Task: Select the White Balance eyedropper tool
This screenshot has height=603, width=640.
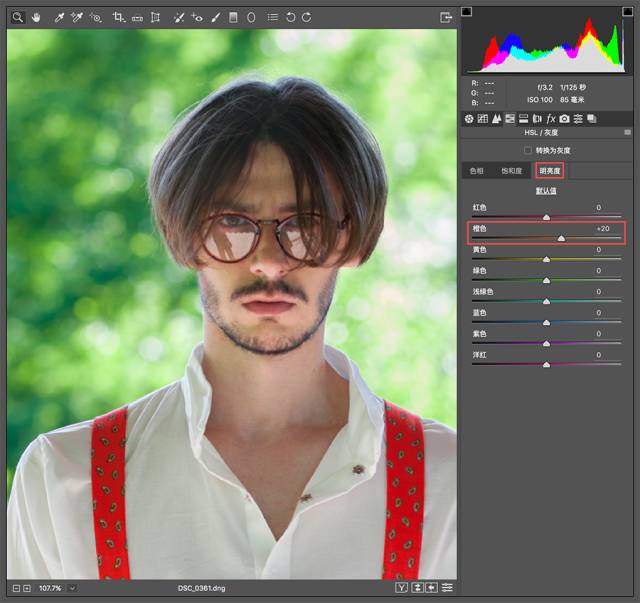Action: tap(58, 17)
